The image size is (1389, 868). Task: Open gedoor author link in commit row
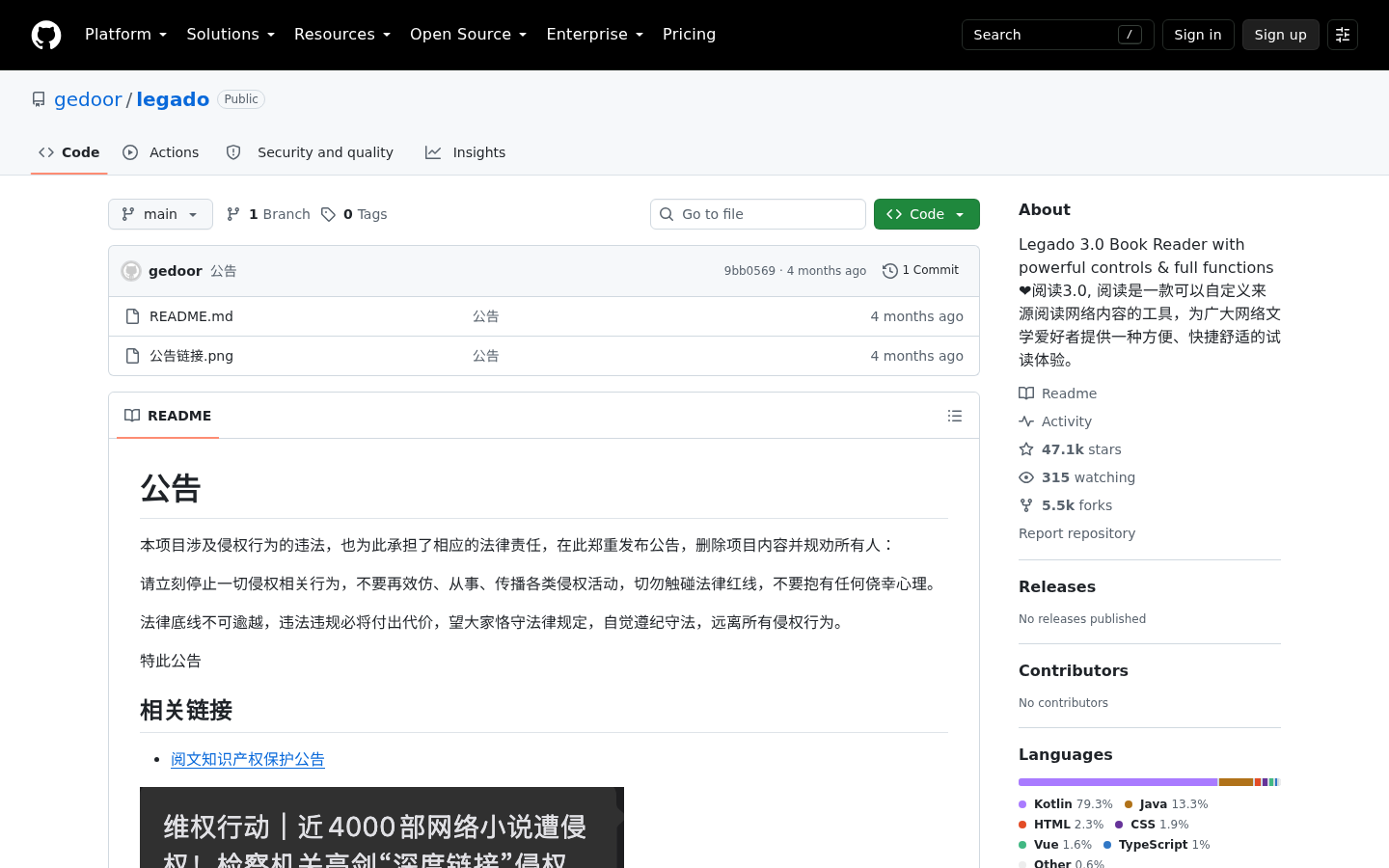click(176, 271)
